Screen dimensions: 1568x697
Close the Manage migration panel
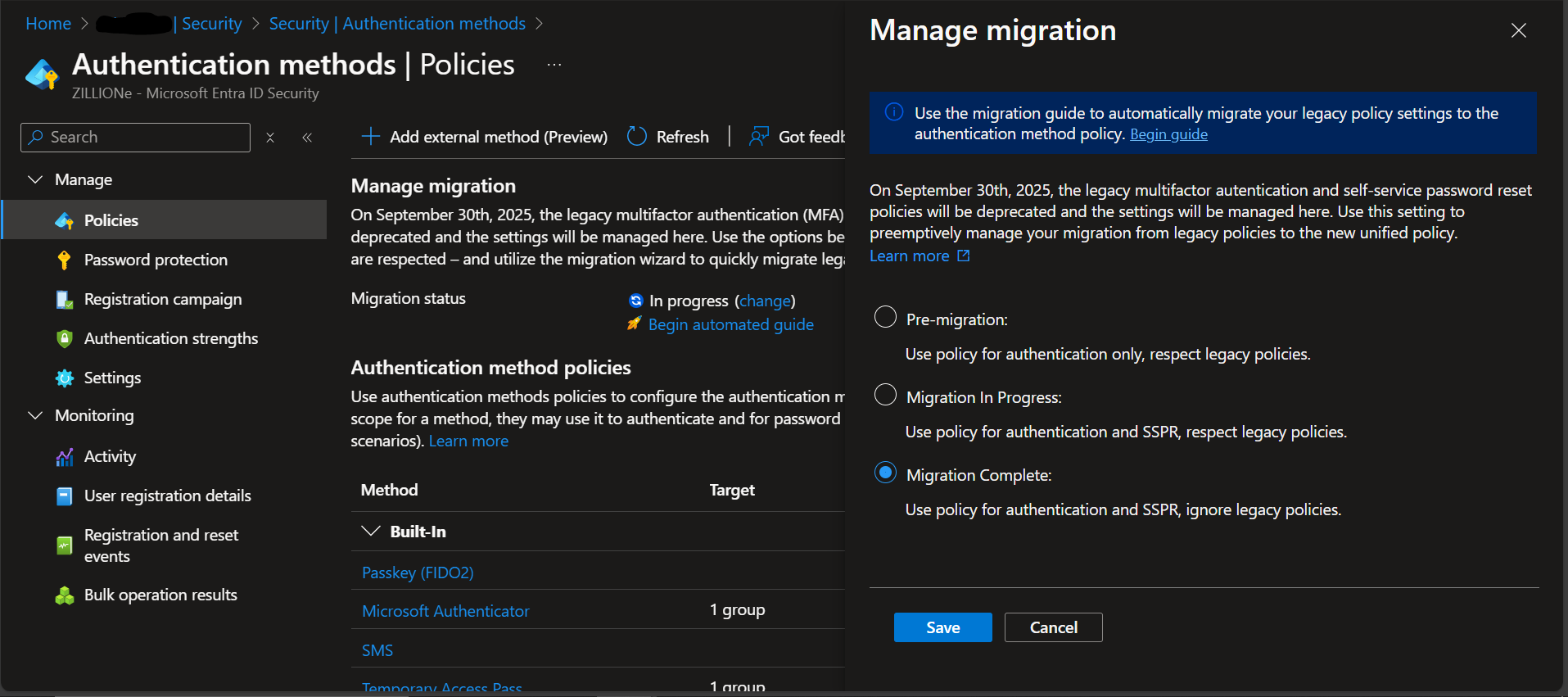click(1518, 30)
